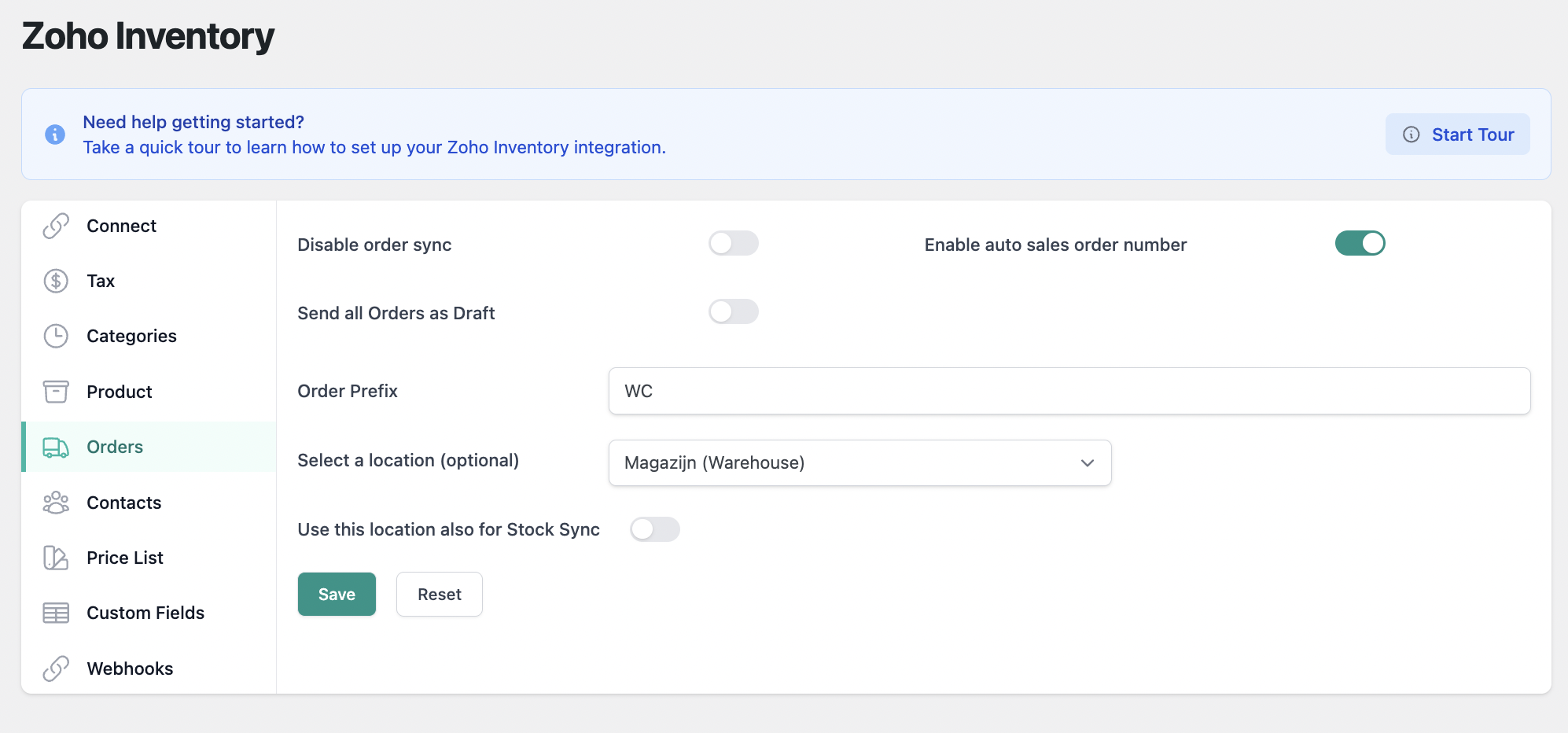Switch to the Price List tab
The image size is (1568, 733).
pos(125,558)
